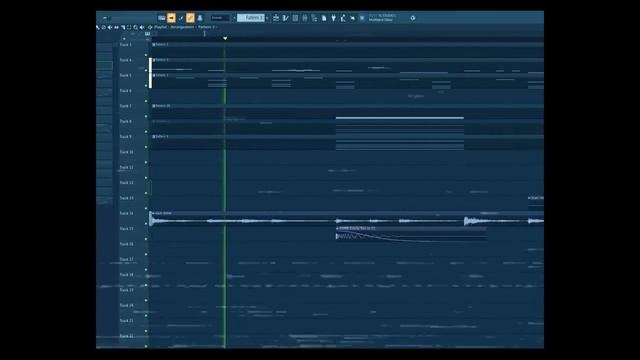Click the arrow icon near toolbar end
This screenshot has height=360, width=640.
353,18
